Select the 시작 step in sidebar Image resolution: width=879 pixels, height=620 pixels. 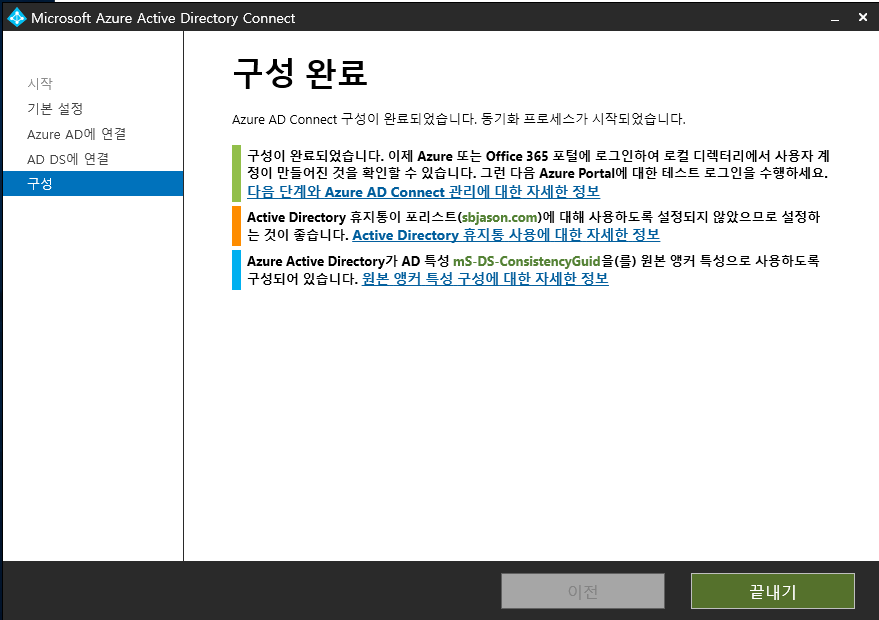tap(40, 84)
